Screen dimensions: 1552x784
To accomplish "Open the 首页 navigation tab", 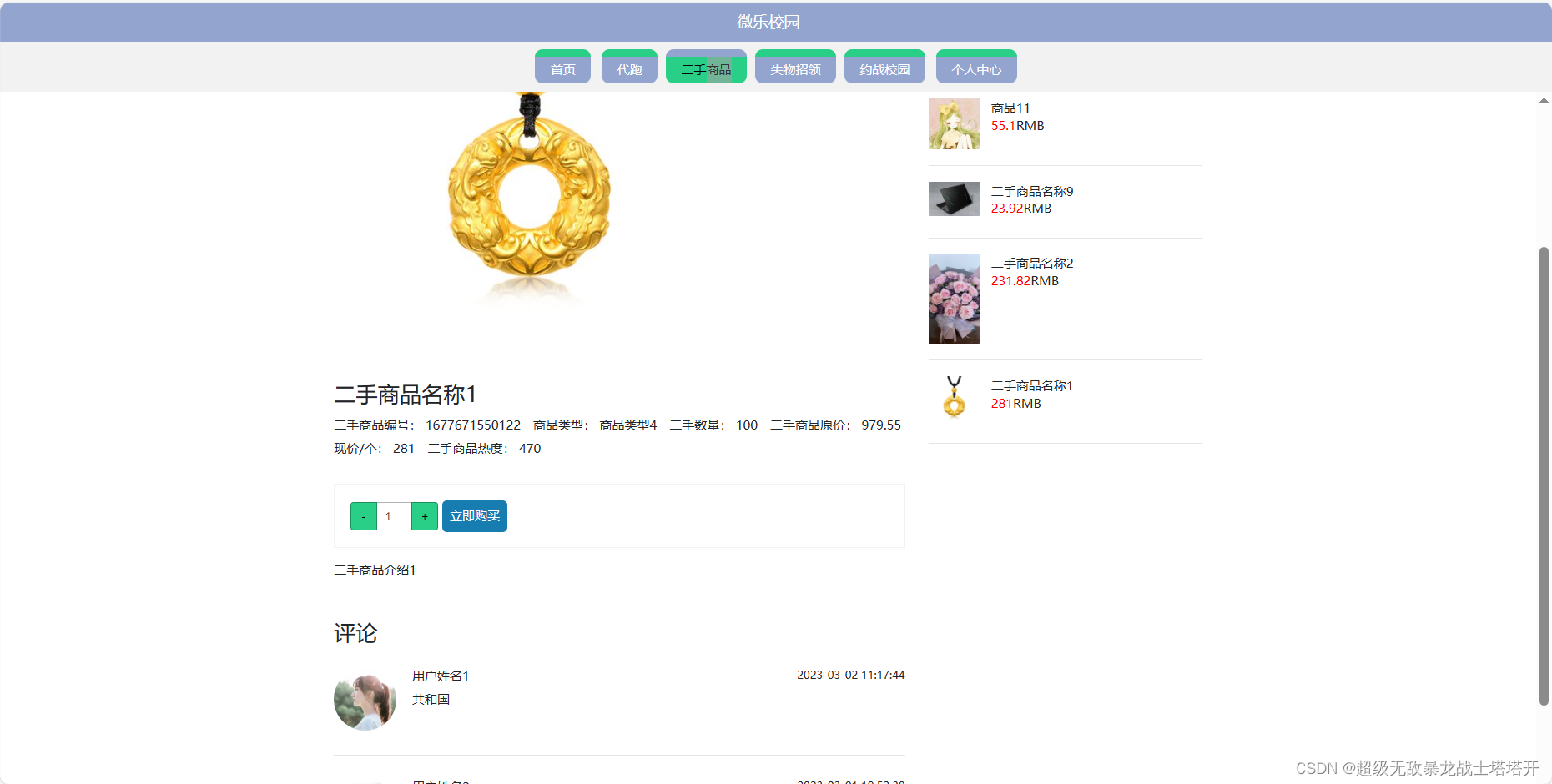I will (x=562, y=67).
